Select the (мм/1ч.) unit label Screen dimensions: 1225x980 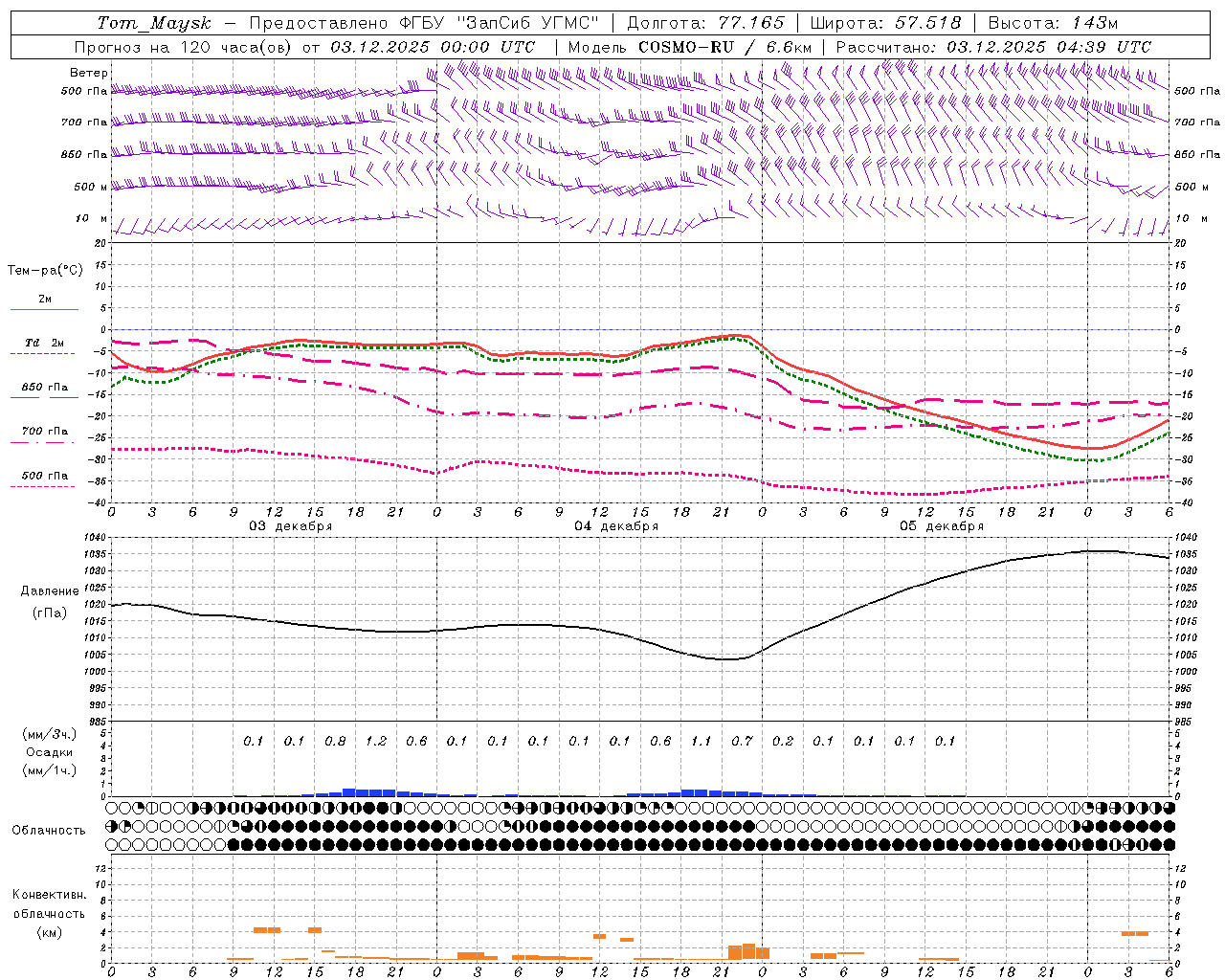(x=50, y=771)
